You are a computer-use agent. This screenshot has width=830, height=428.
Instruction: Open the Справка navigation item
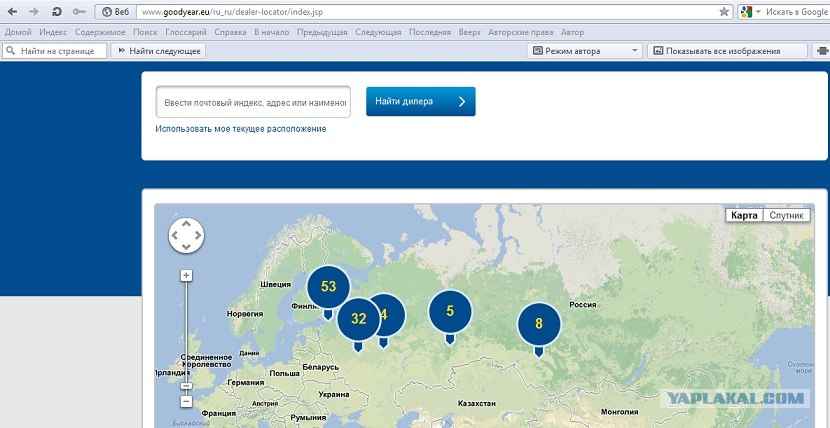[230, 32]
